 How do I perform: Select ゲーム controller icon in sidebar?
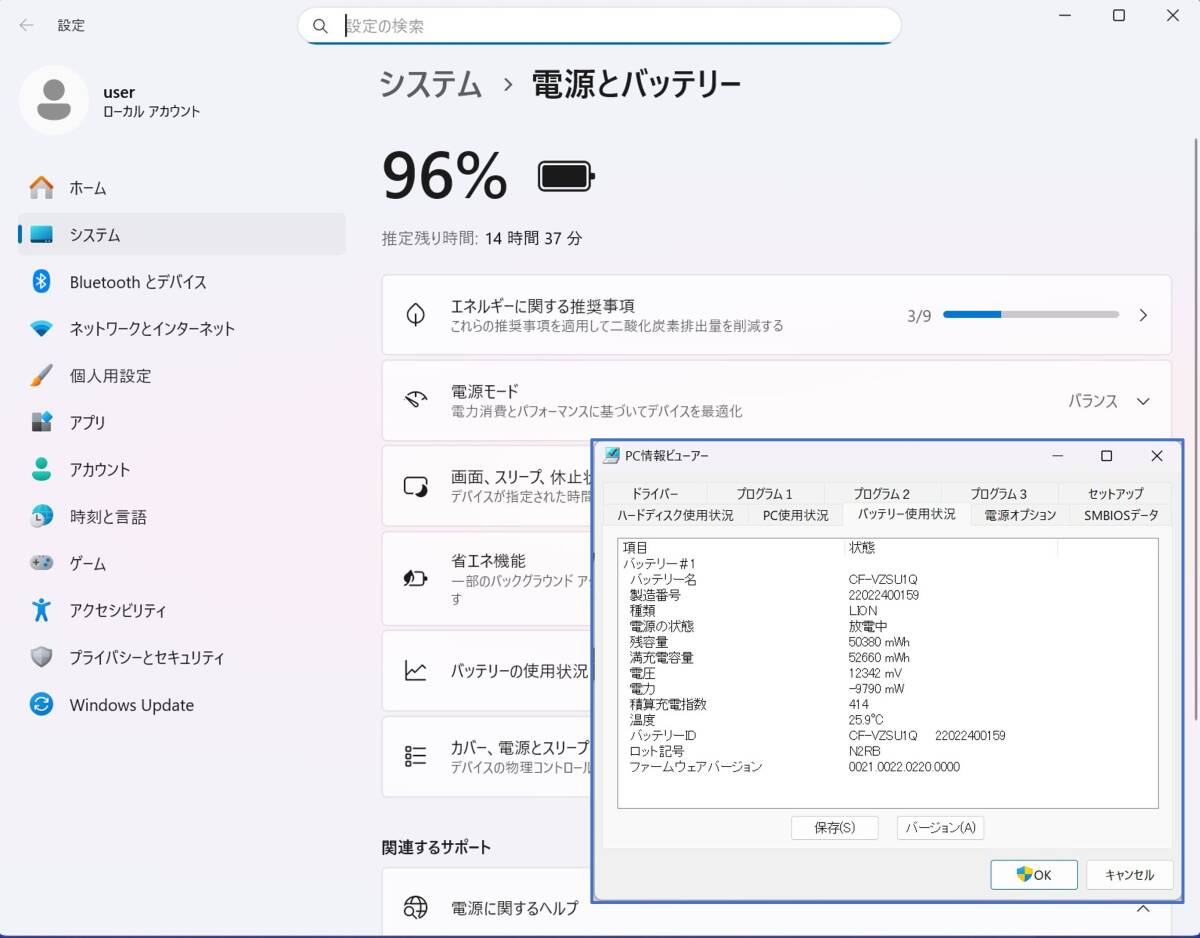(41, 564)
